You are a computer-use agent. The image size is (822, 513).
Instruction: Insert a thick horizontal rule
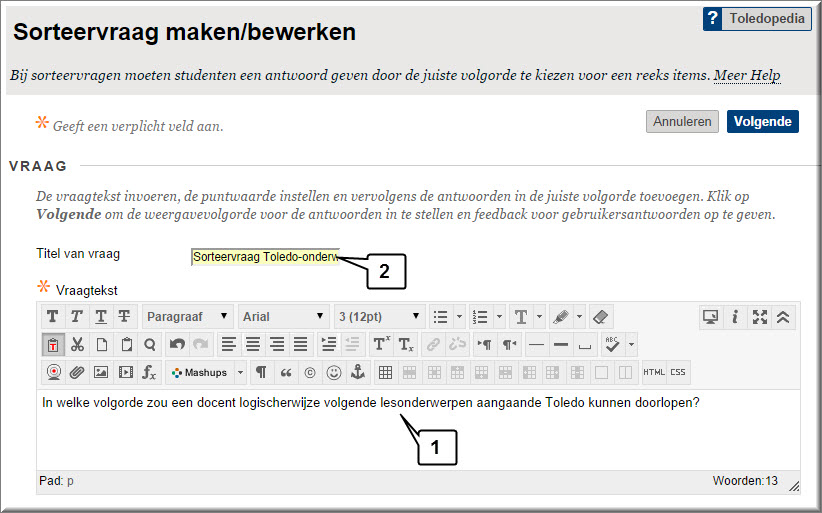click(560, 345)
